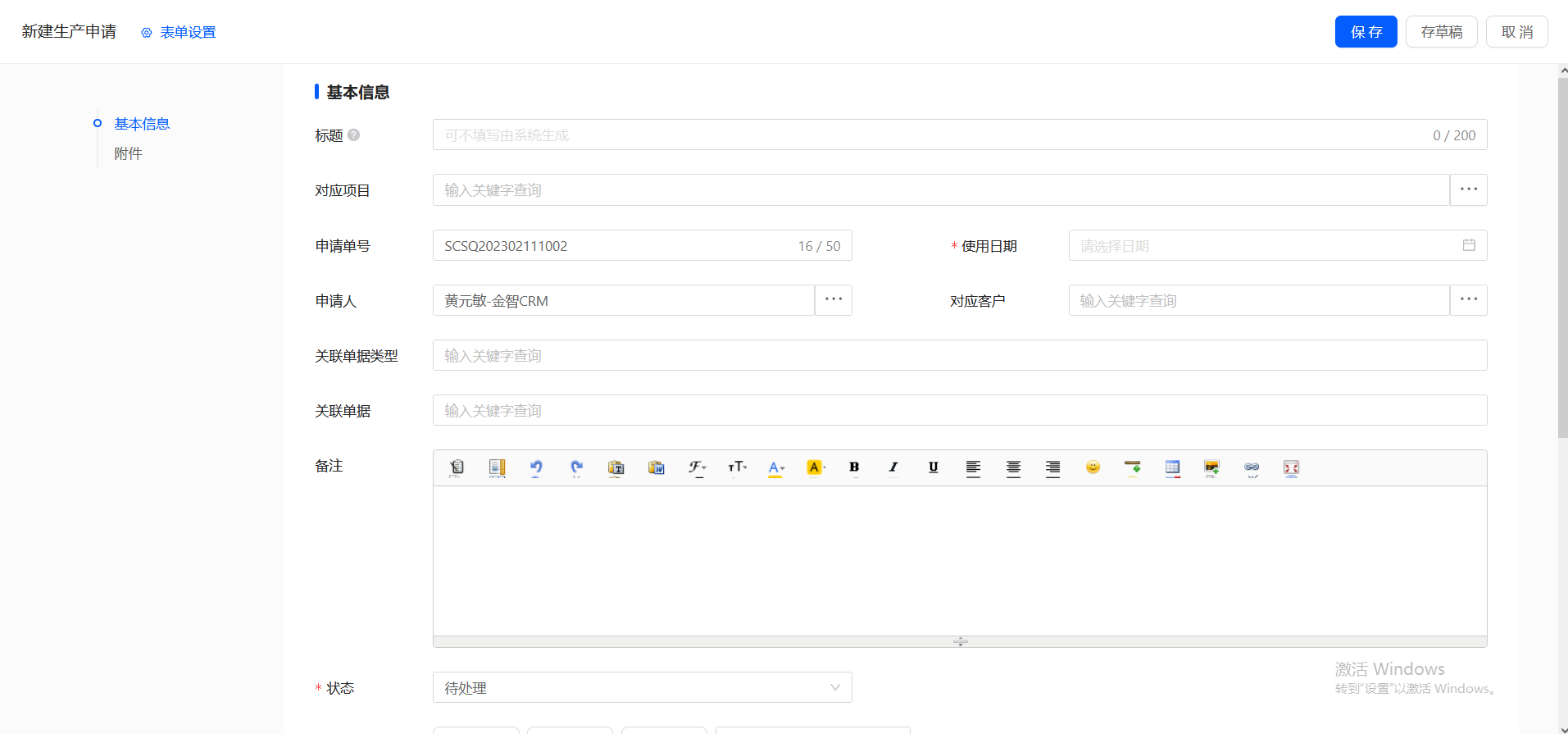This screenshot has width=1568, height=734.
Task: Align remarks text right
Action: tap(1052, 467)
